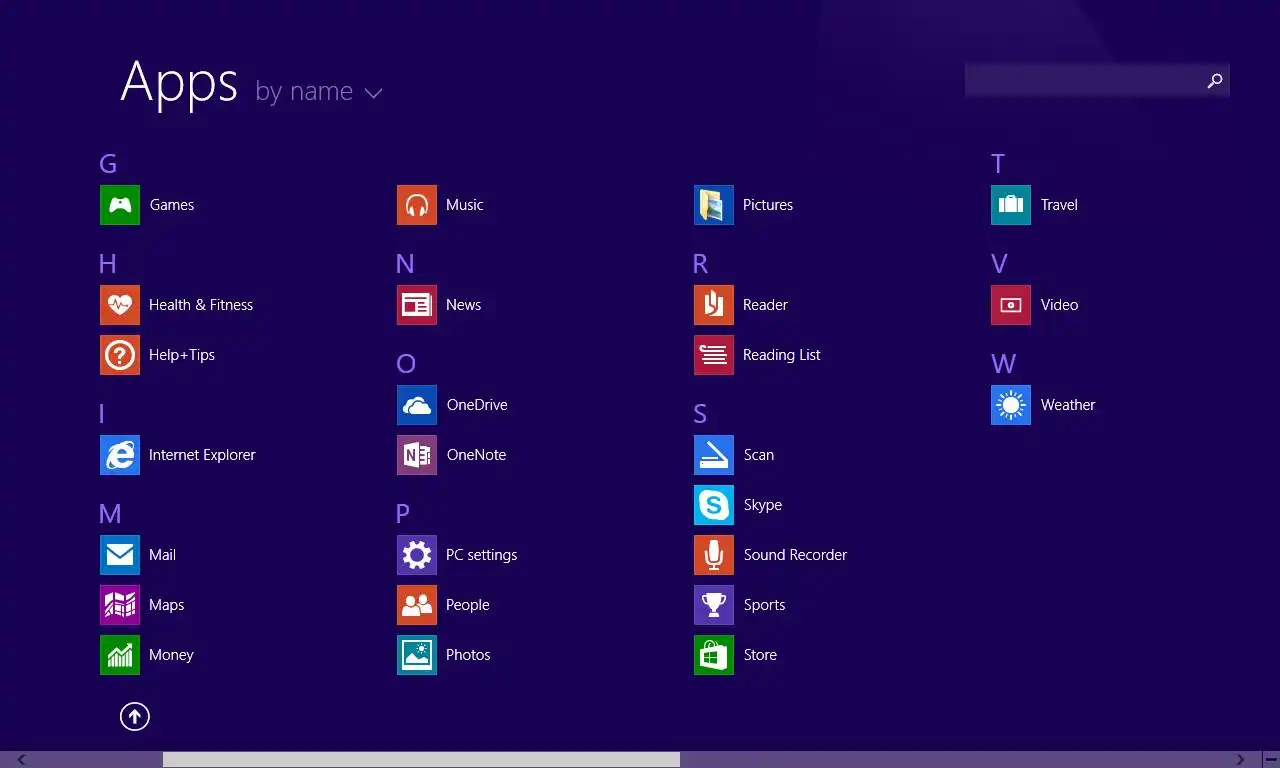Click the search magnifier icon
1280x768 pixels.
1215,81
